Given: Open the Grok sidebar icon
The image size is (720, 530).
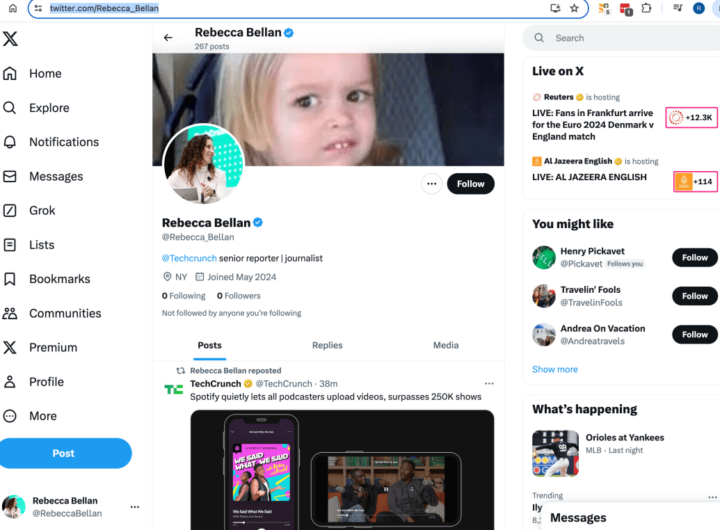Looking at the screenshot, I should (x=10, y=211).
